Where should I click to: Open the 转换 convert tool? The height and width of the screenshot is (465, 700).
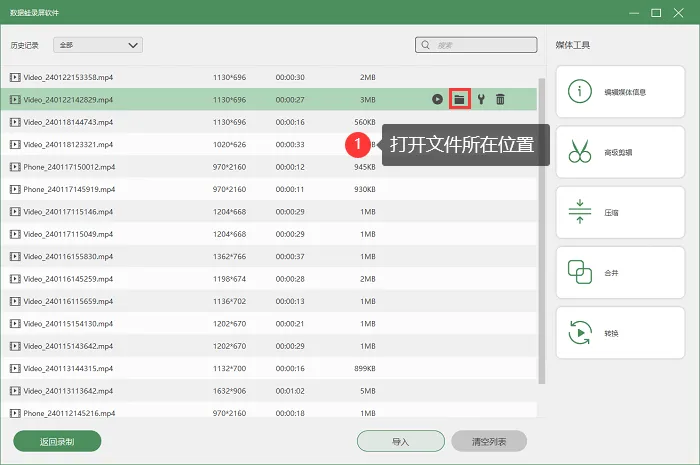coord(620,333)
